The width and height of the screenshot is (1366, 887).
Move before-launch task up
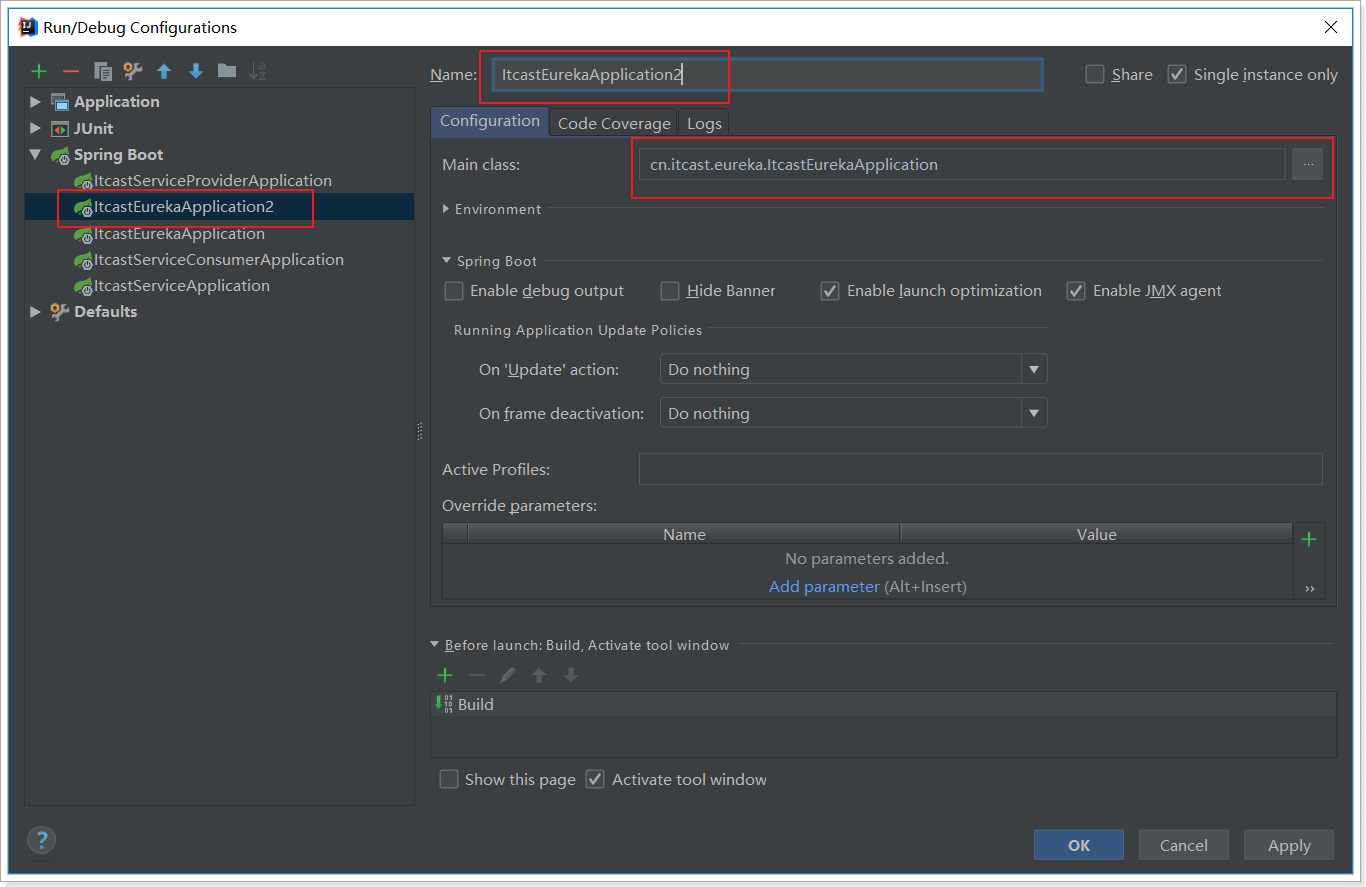pyautogui.click(x=539, y=675)
